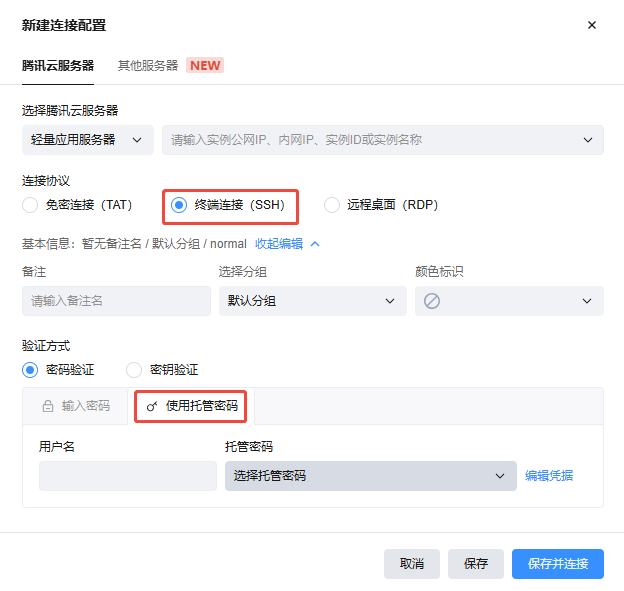Collapse basic info with the 收起编辑 chevron

[315, 243]
